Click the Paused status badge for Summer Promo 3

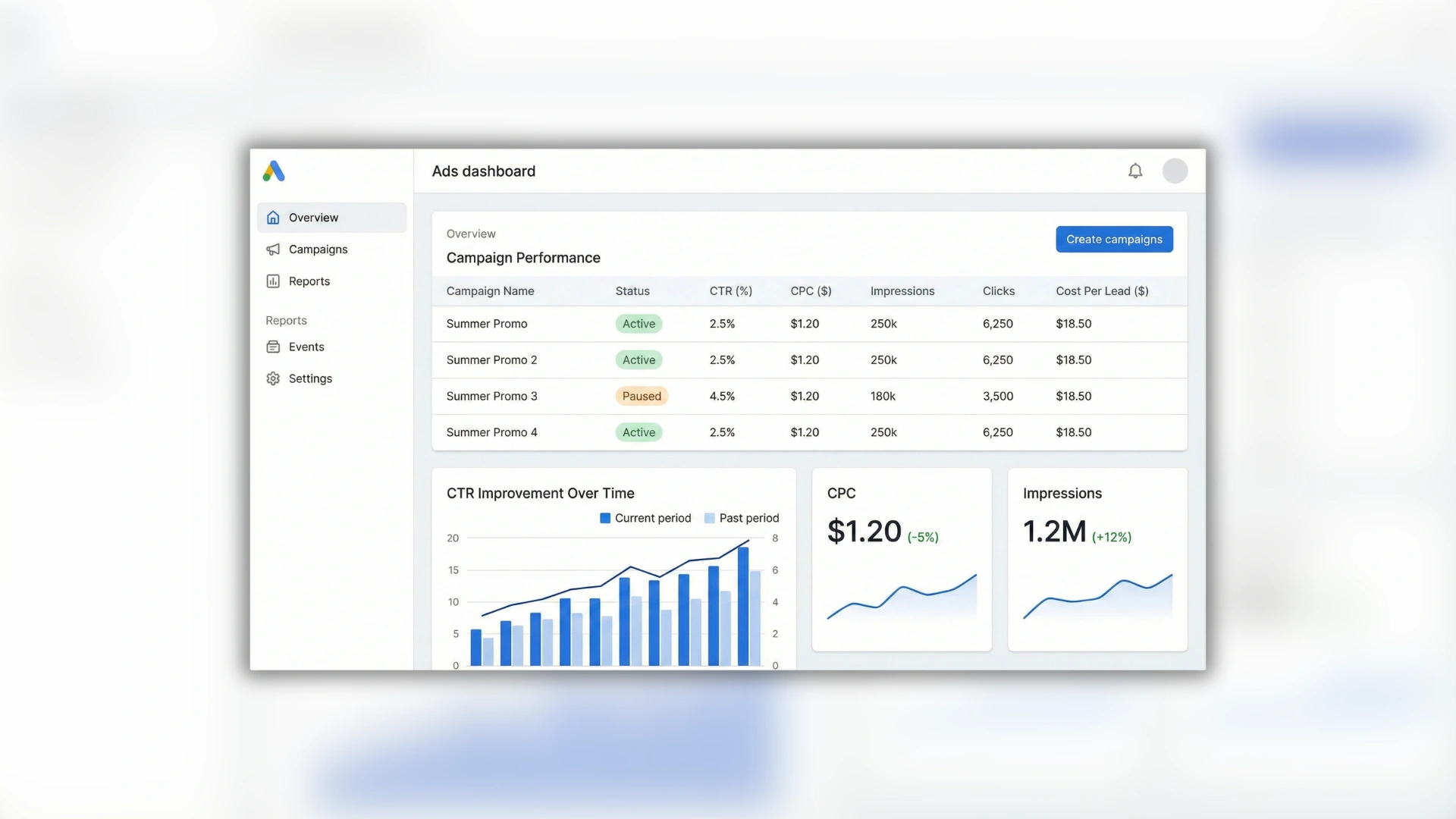[642, 396]
